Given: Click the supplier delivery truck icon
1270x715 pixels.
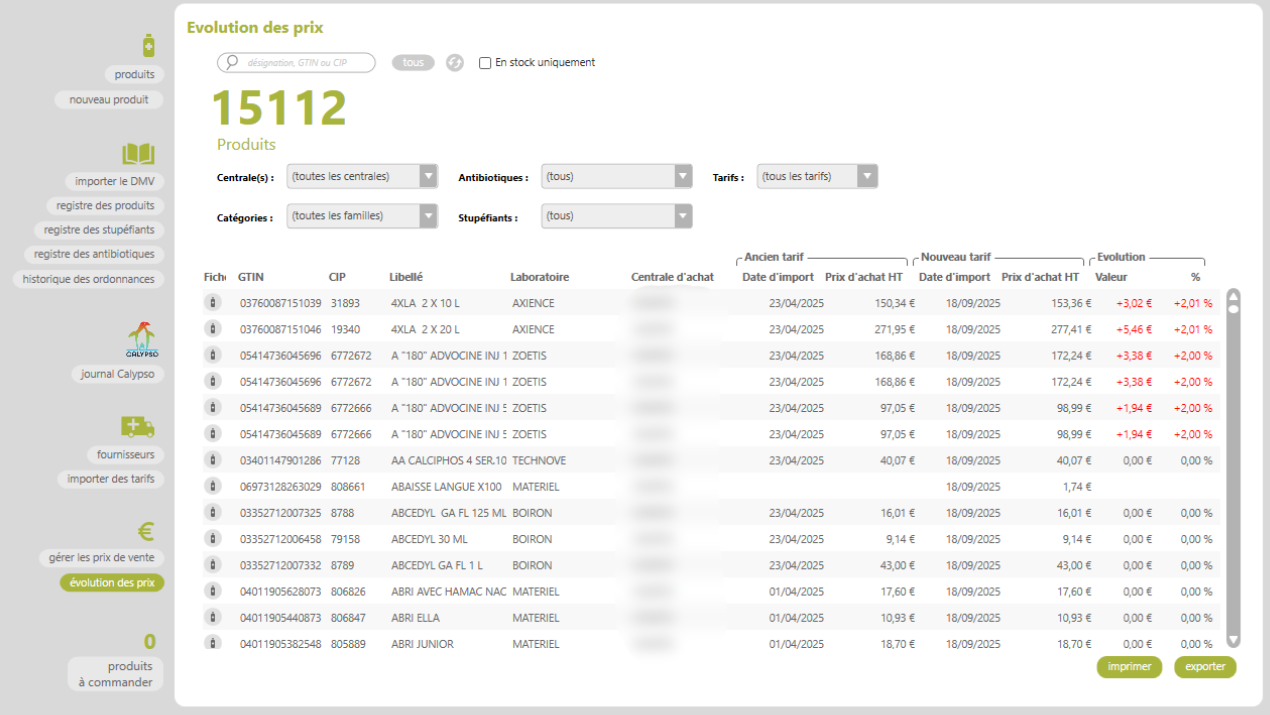Looking at the screenshot, I should point(138,427).
